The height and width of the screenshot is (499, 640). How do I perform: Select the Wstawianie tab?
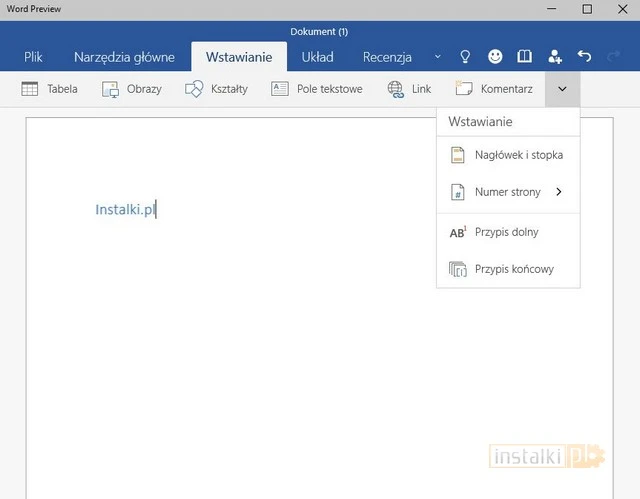point(239,57)
